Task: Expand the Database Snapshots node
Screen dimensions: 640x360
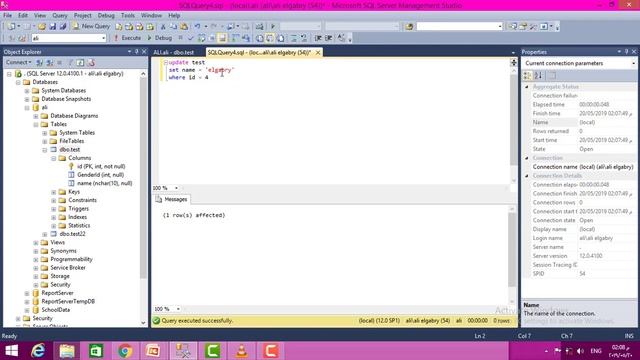Action: click(x=27, y=99)
